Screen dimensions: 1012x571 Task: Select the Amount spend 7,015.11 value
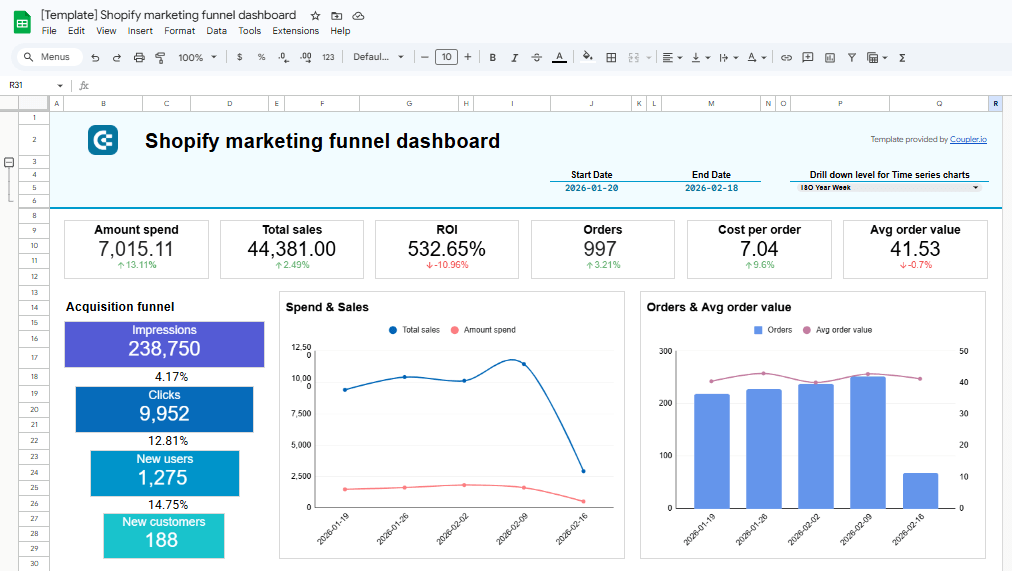(136, 249)
